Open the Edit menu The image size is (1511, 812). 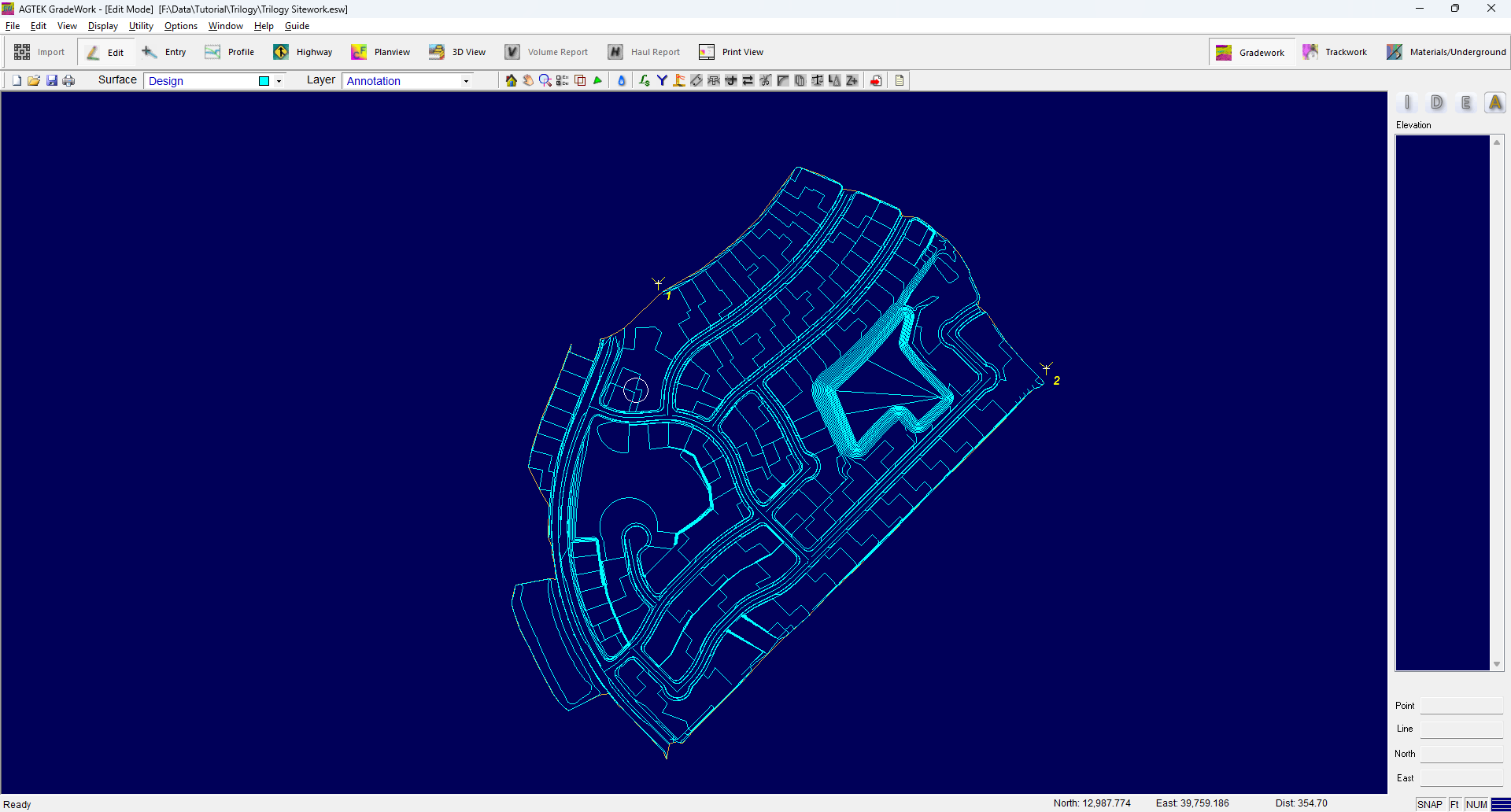click(x=39, y=26)
